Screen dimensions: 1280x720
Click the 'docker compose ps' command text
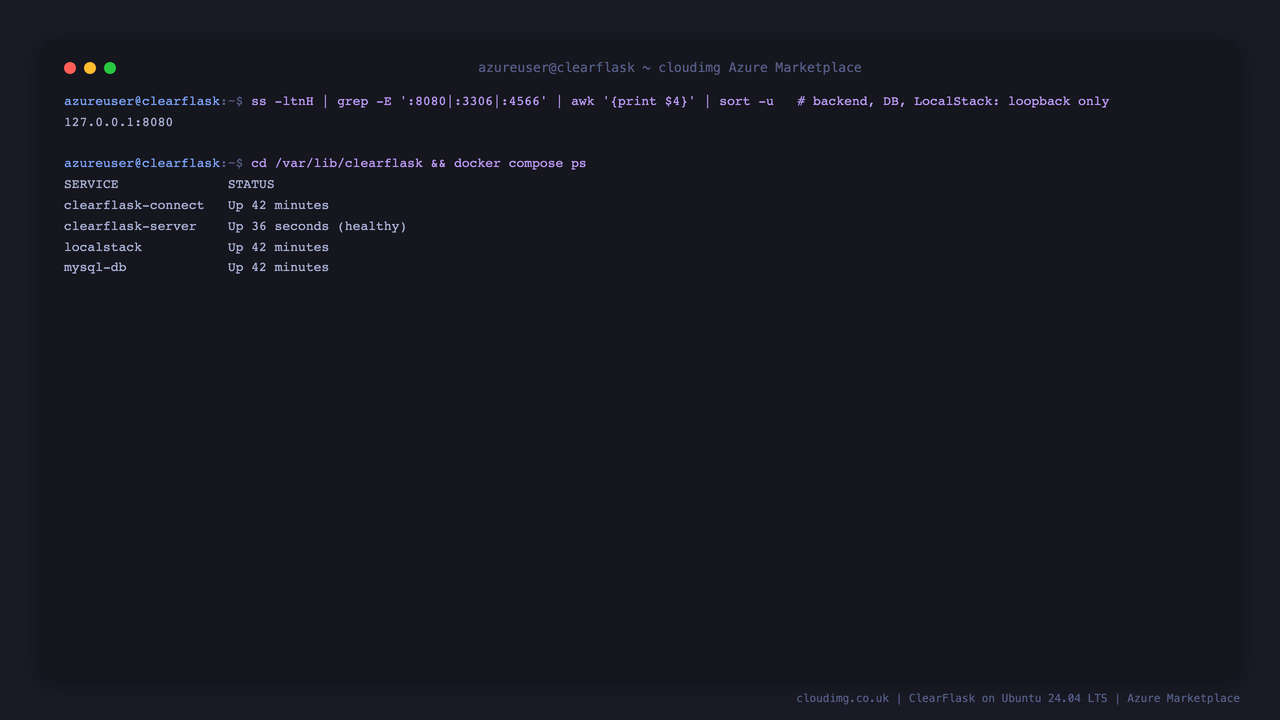(520, 163)
